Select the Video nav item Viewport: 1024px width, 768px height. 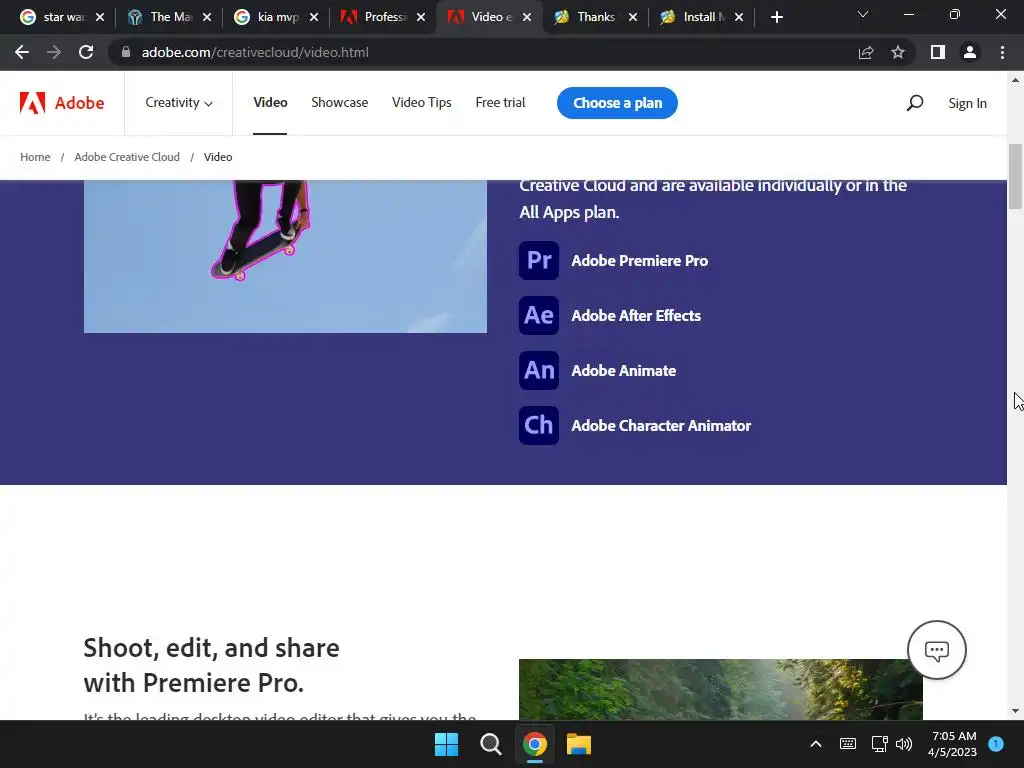[270, 103]
